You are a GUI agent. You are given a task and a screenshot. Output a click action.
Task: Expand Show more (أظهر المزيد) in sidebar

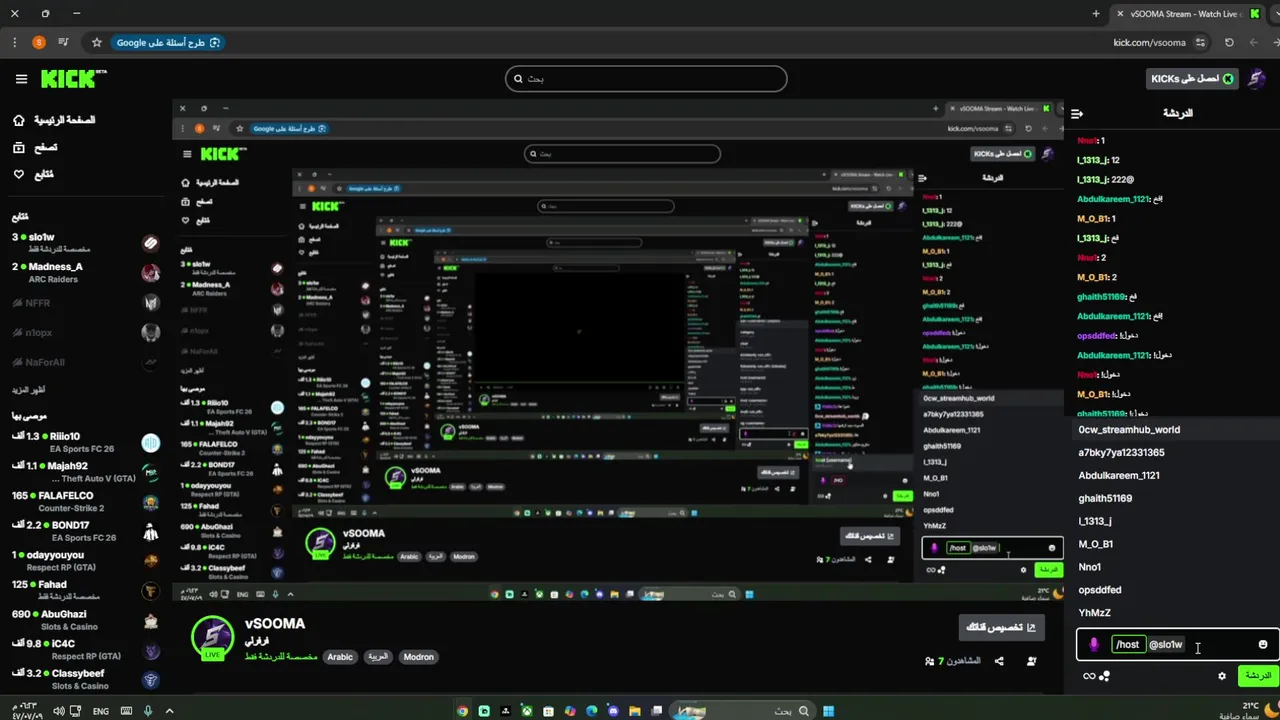point(28,390)
